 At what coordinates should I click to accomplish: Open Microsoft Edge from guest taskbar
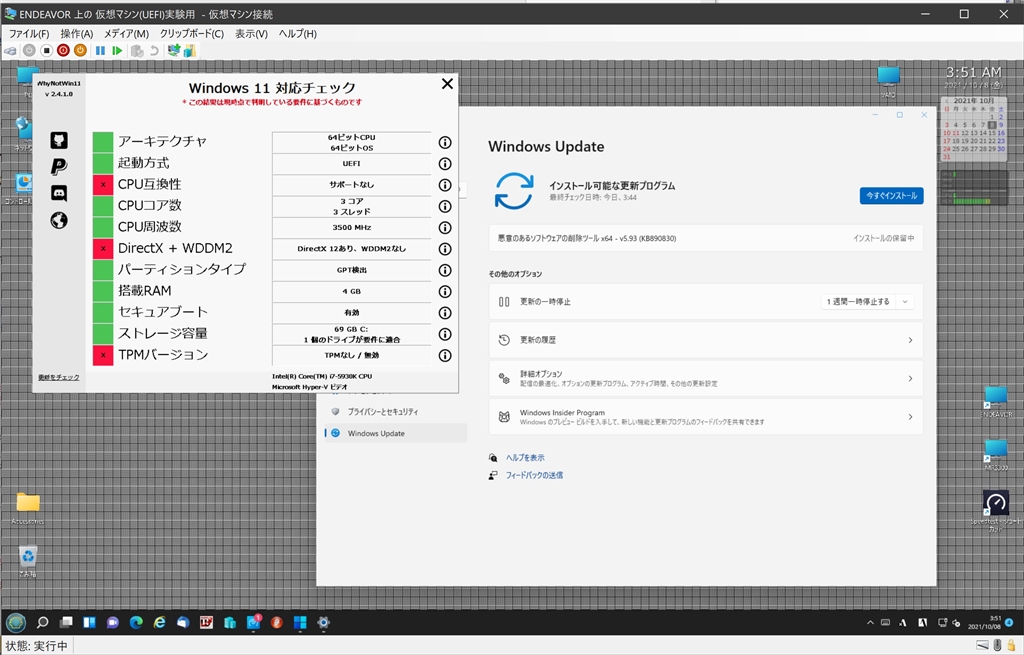coord(136,622)
